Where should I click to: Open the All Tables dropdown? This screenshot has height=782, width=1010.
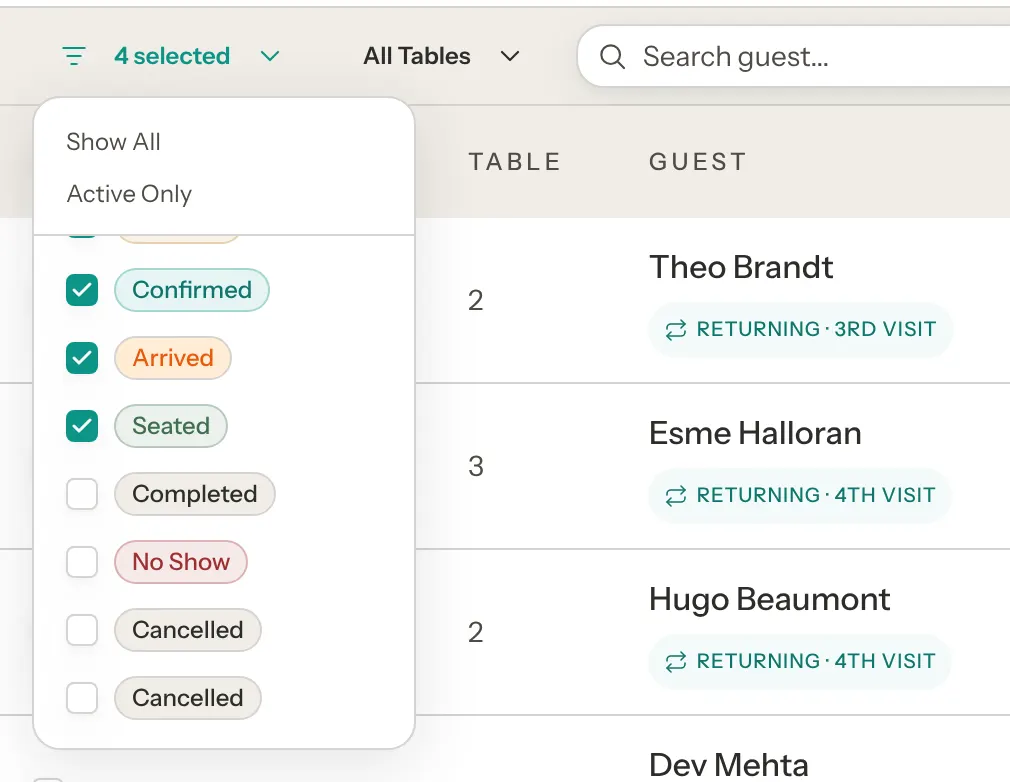pos(441,56)
